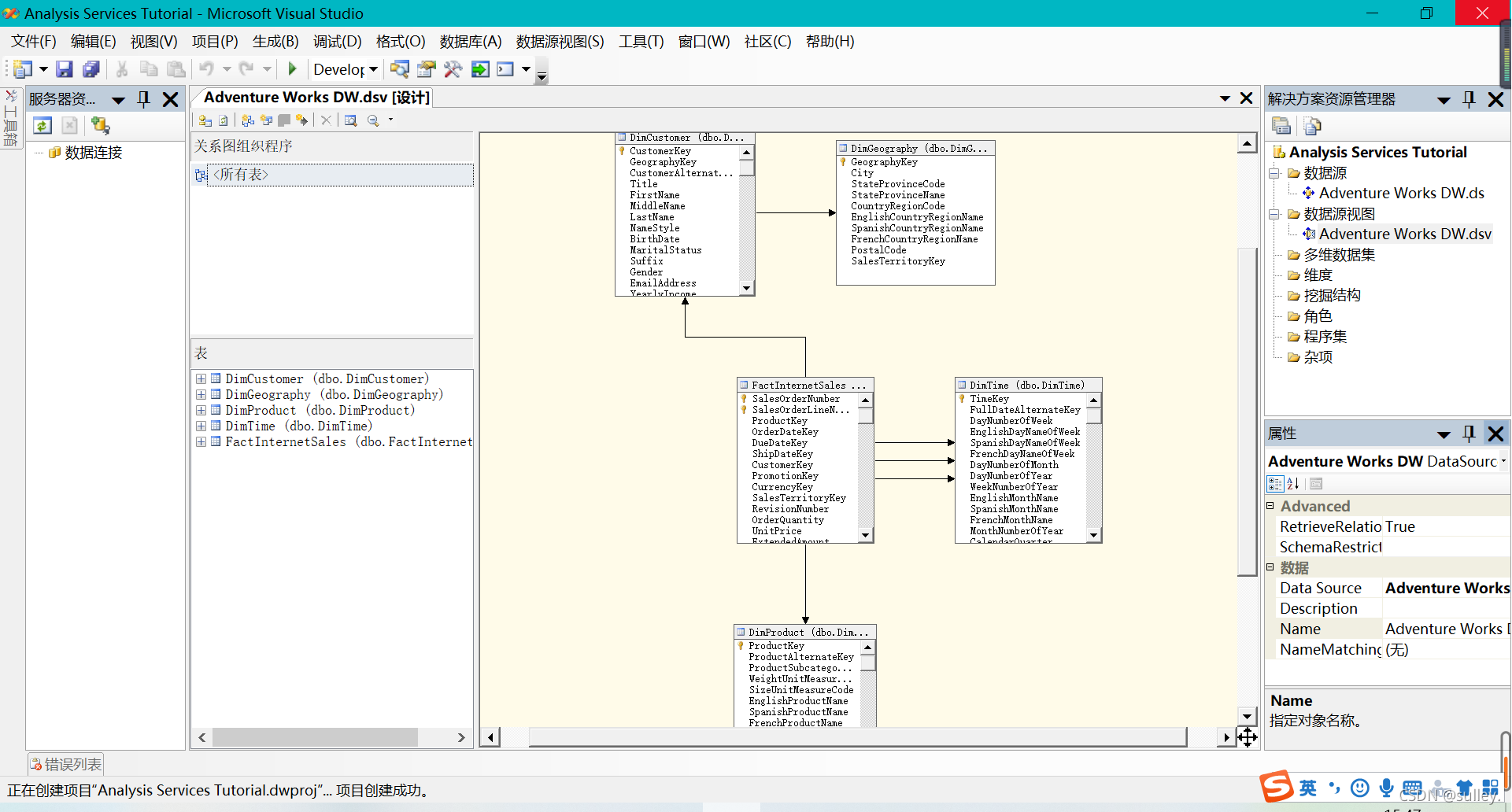Open the New Project dropdown arrow
This screenshot has height=812, width=1512.
pyautogui.click(x=43, y=69)
